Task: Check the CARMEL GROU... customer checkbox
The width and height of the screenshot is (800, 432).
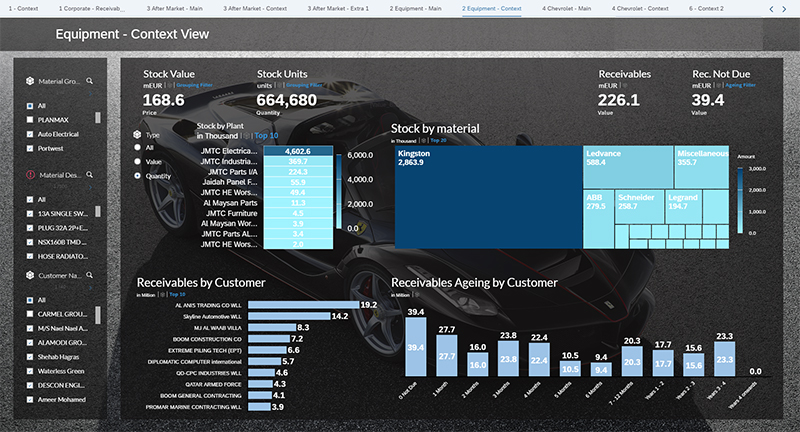Action: [30, 314]
